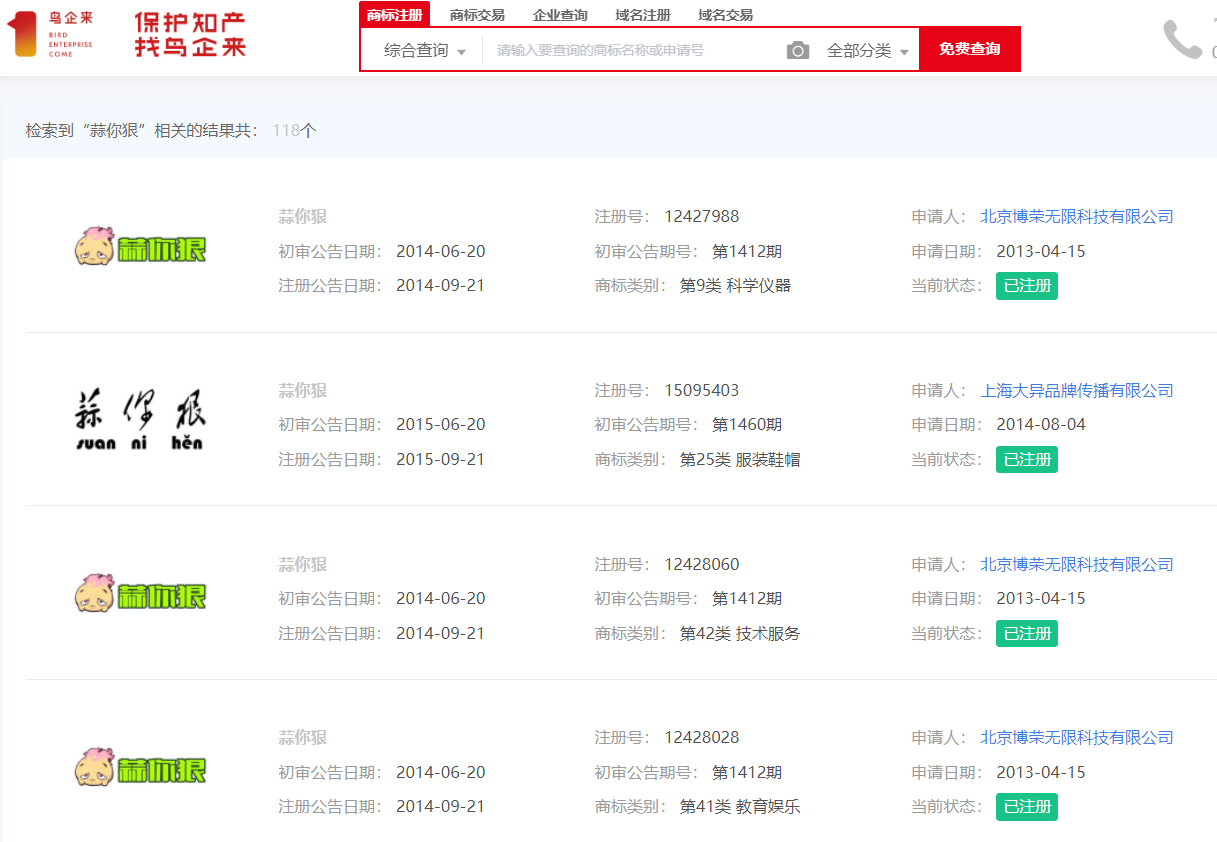The image size is (1217, 842).
Task: Open calligraphy trademark thumbnail for 15095403
Action: 141,421
